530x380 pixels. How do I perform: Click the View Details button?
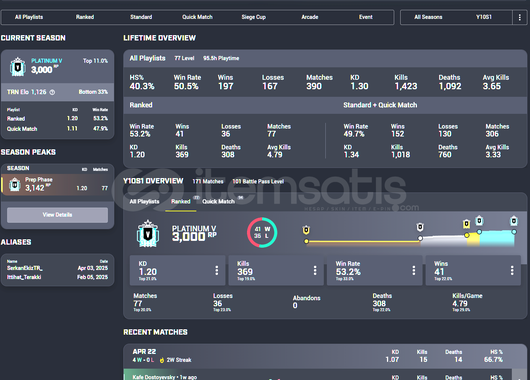pyautogui.click(x=57, y=215)
